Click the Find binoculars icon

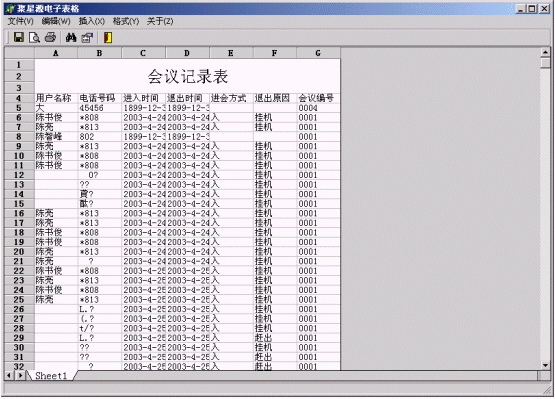coord(71,37)
